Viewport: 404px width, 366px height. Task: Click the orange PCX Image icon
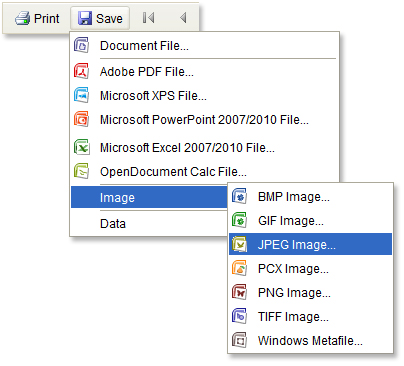coord(239,268)
